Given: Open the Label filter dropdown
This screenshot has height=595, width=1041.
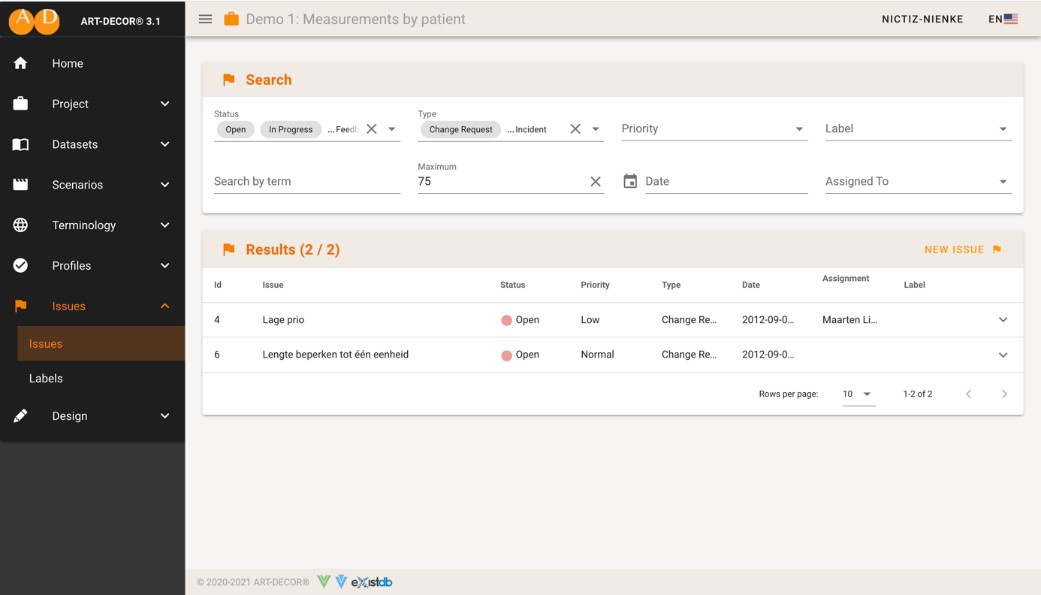Looking at the screenshot, I should (1003, 129).
